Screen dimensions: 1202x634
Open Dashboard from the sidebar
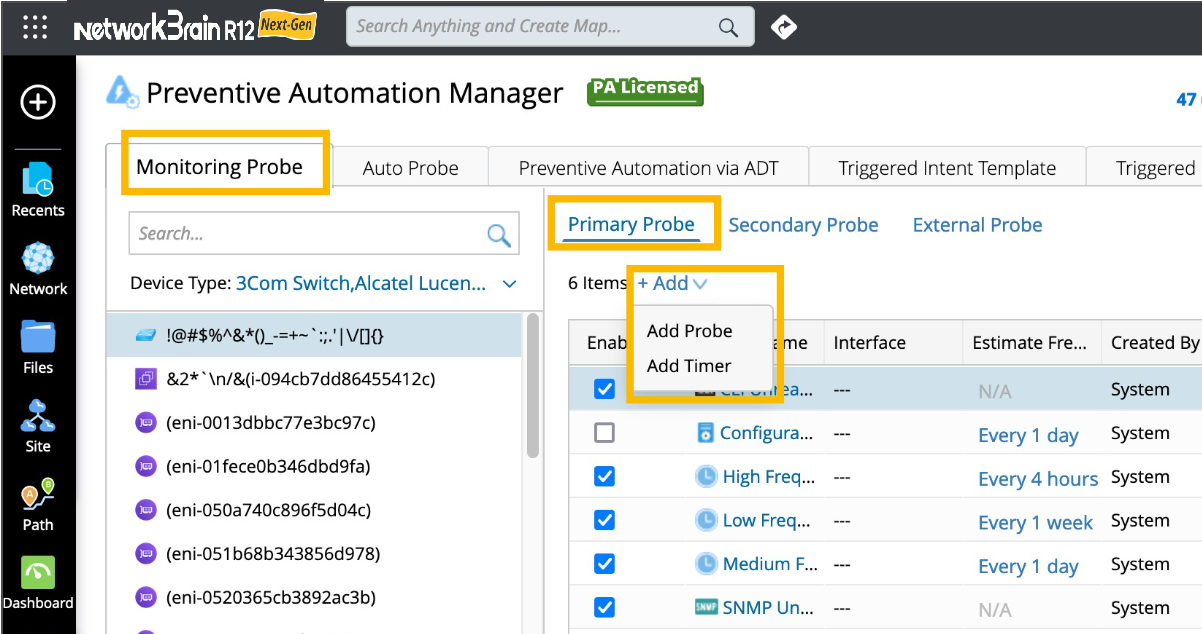point(38,582)
